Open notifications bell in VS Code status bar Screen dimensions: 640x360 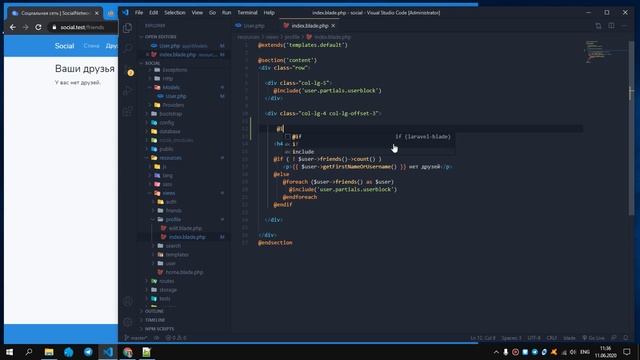[626, 338]
